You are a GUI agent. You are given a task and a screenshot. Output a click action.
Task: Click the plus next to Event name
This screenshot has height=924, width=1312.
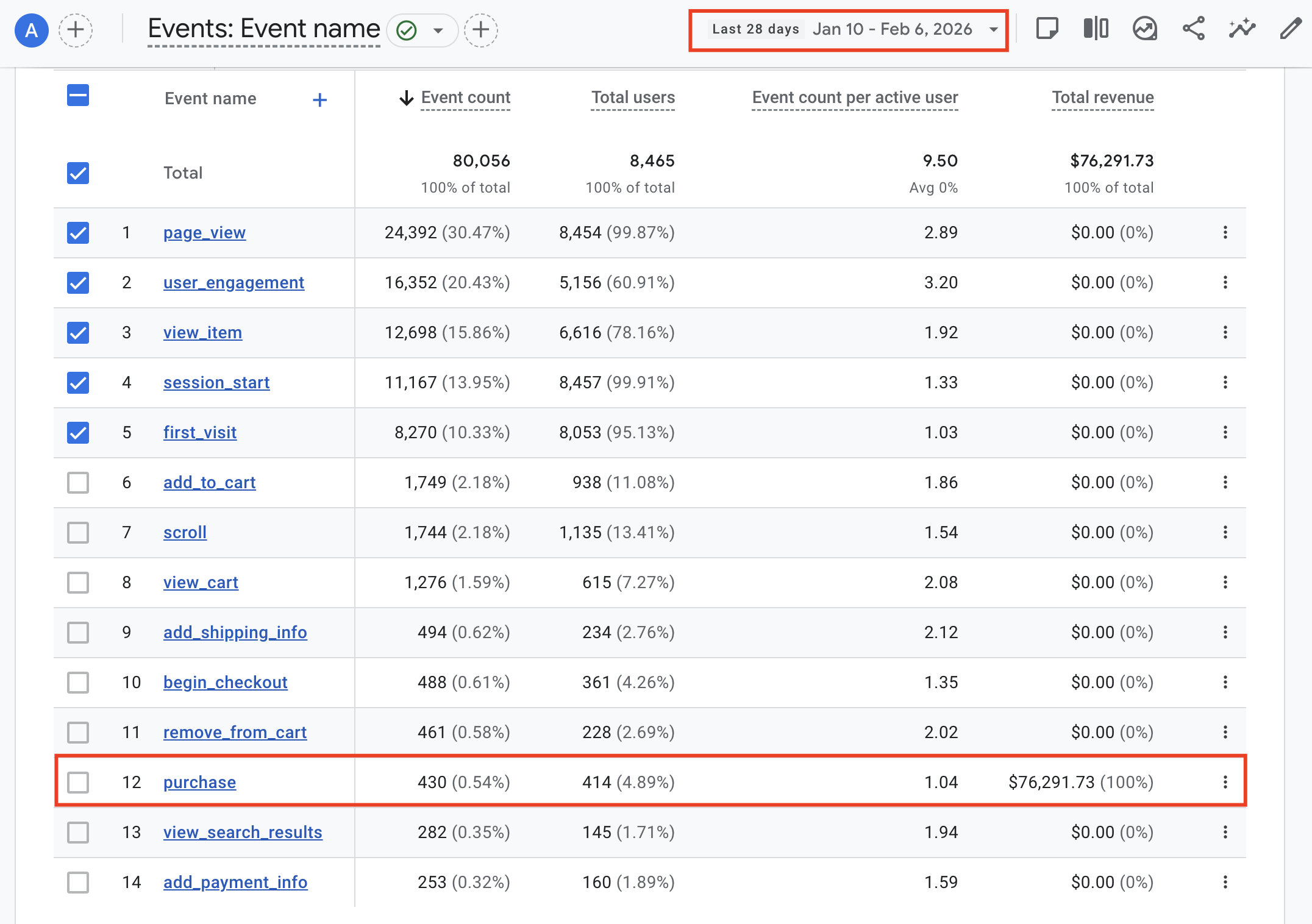319,100
